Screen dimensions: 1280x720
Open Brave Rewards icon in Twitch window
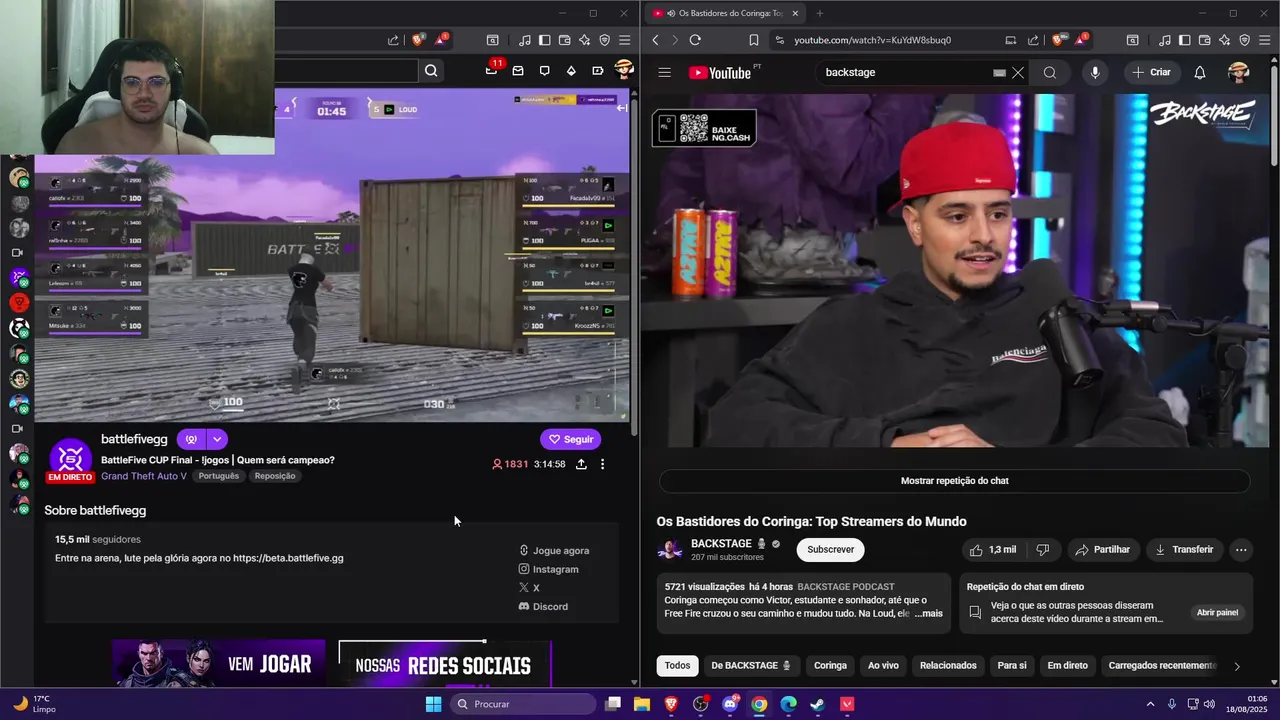coord(441,40)
